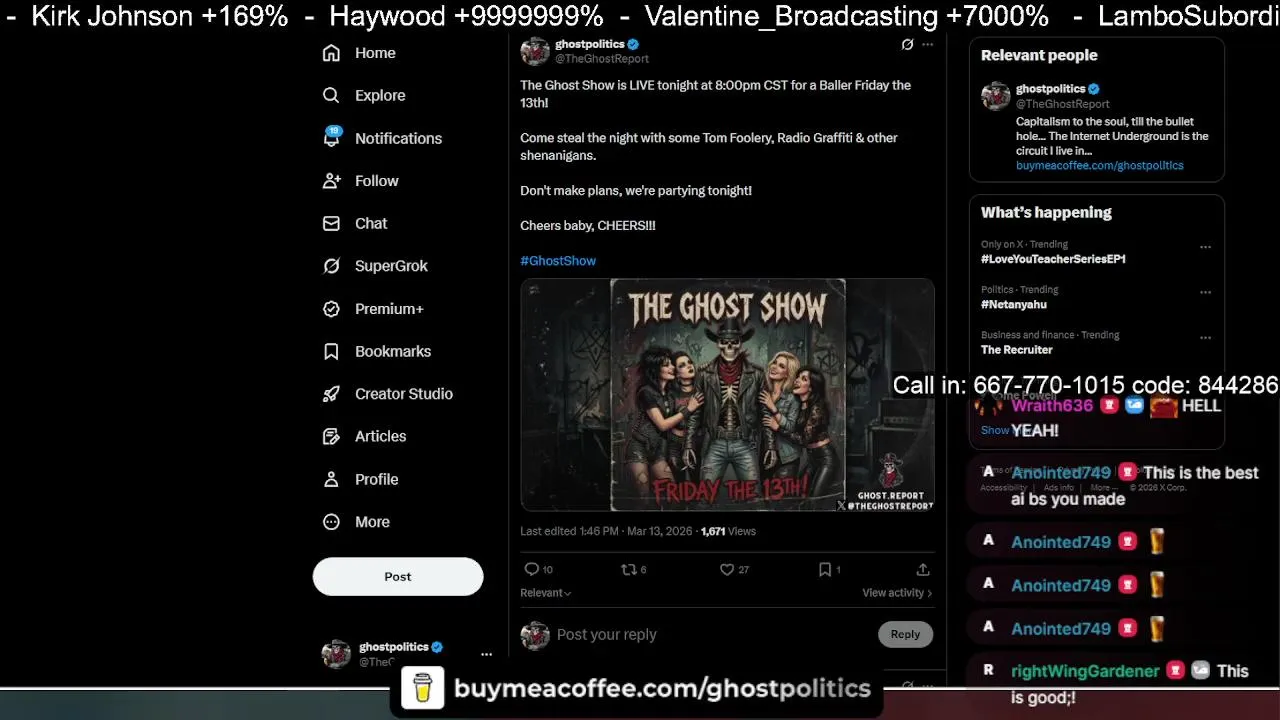Open post options three-dot menu

pos(928,44)
